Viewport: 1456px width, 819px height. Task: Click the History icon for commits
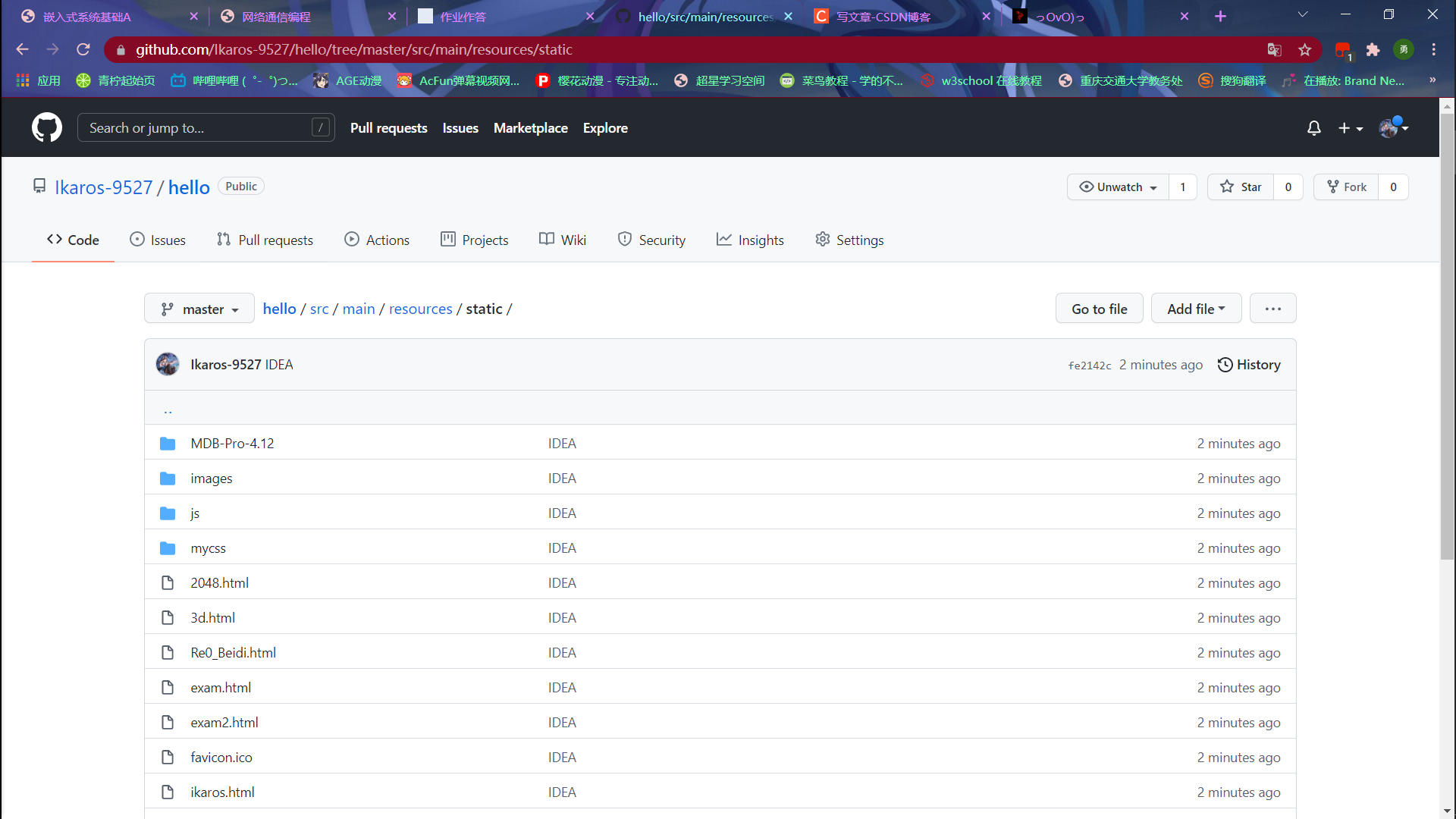tap(1224, 363)
